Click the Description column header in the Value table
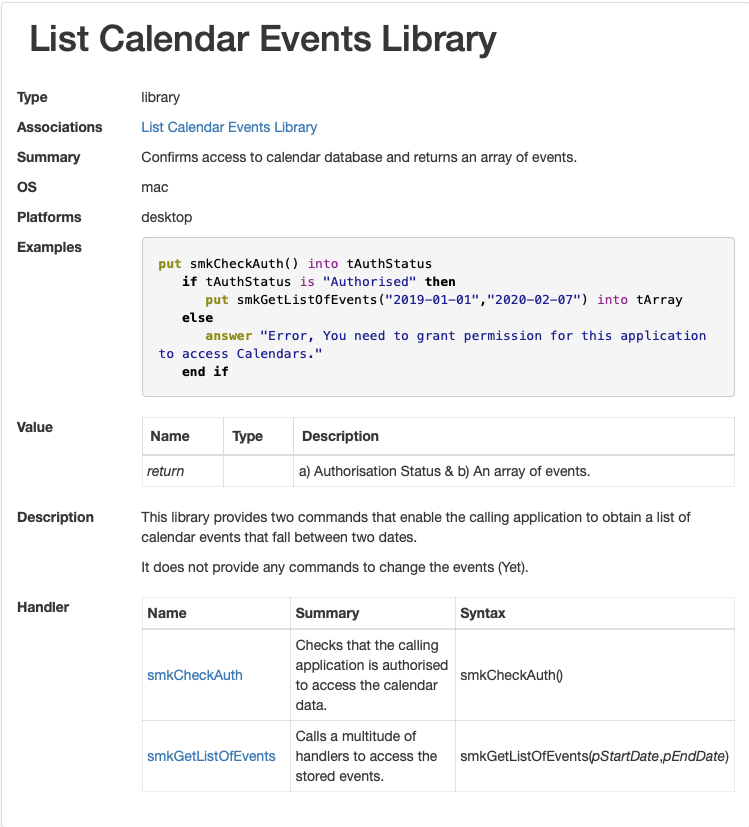 point(340,436)
